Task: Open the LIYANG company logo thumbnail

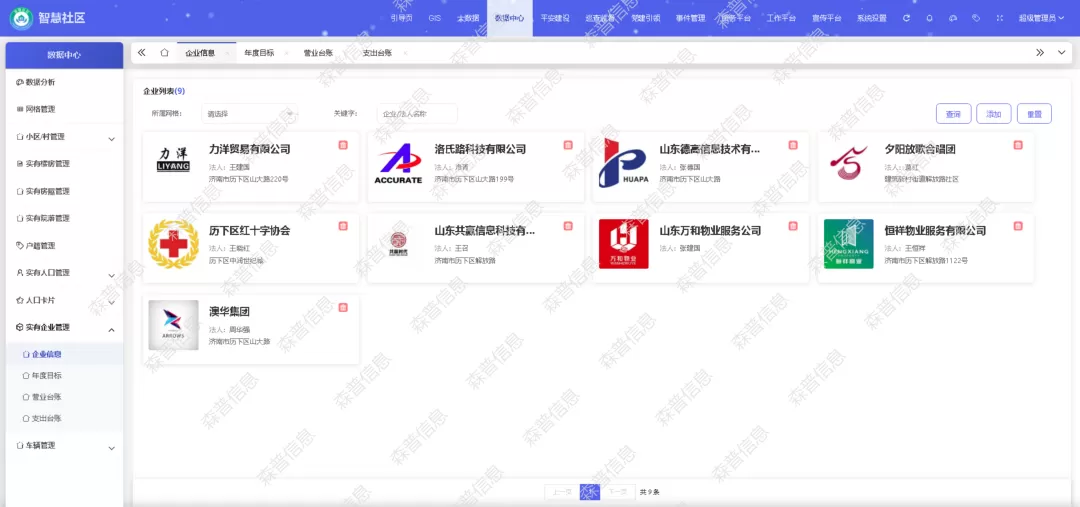Action: click(173, 158)
